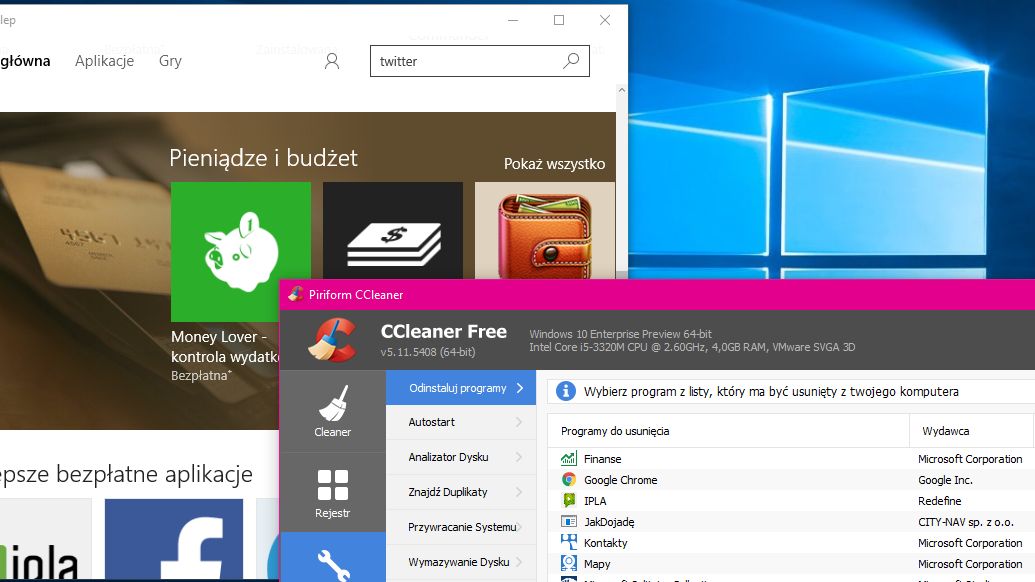Select Wymazywanie Dysku in CCleaner tools

point(461,562)
